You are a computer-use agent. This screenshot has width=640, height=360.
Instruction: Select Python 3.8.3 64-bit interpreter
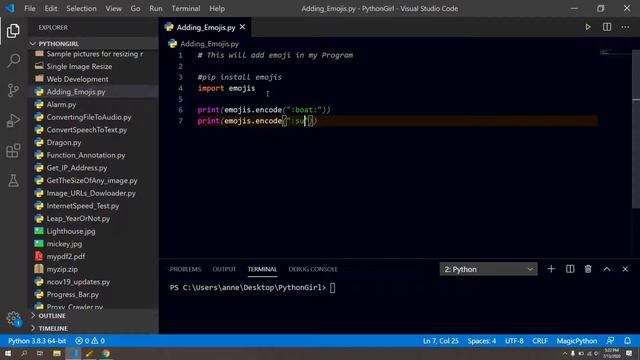click(37, 340)
